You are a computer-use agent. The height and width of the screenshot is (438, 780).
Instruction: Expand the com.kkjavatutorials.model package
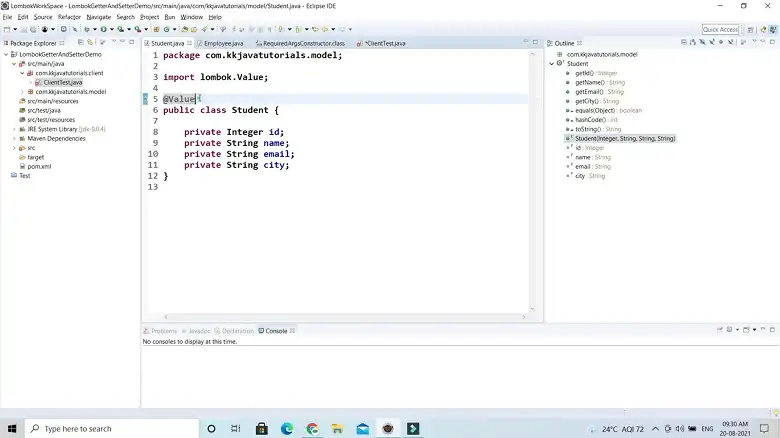22,92
